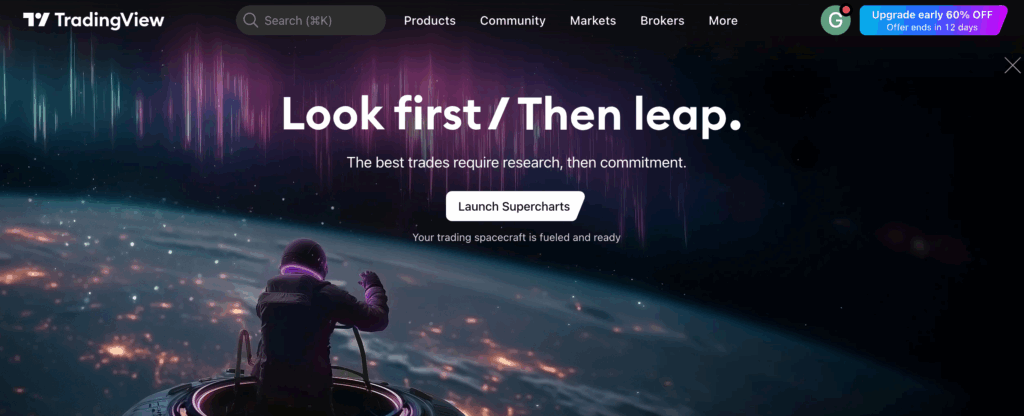Viewport: 1024px width, 416px height.
Task: Click the 'Look first / Then leap.' headline
Action: pyautogui.click(x=511, y=114)
